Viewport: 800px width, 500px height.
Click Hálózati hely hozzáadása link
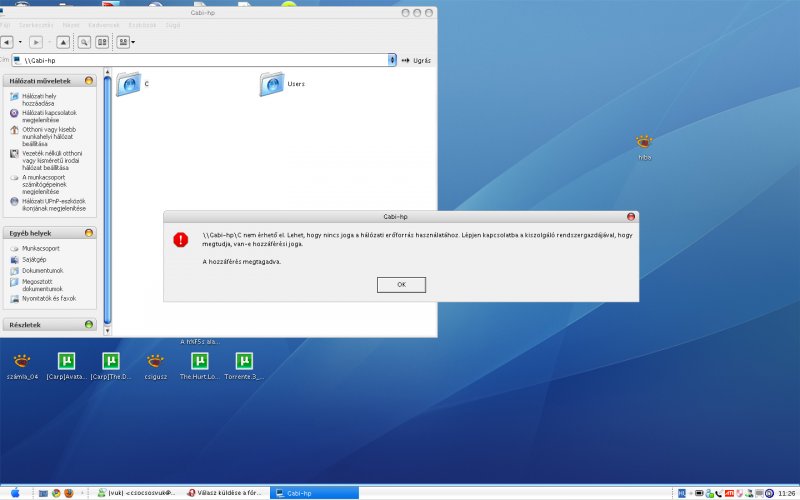[x=39, y=99]
